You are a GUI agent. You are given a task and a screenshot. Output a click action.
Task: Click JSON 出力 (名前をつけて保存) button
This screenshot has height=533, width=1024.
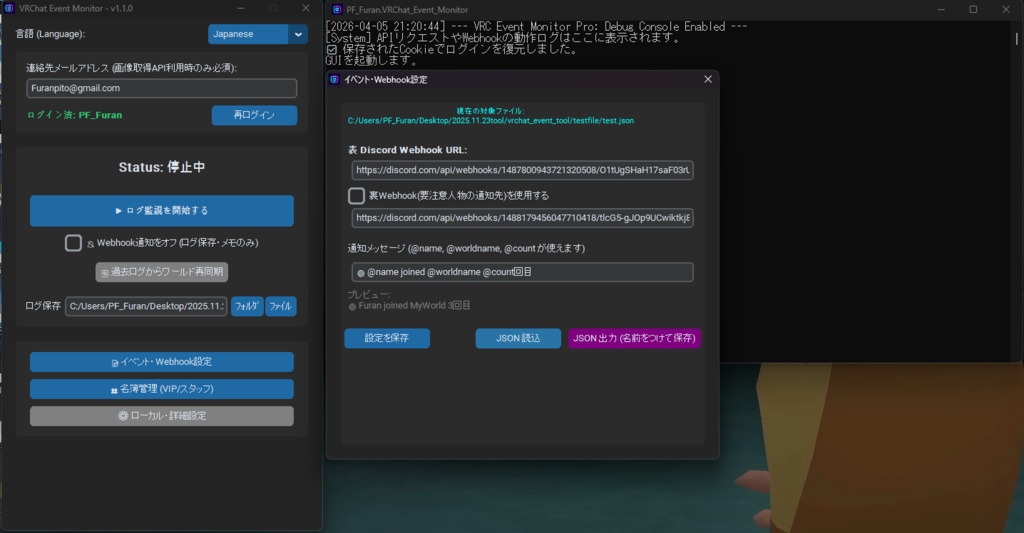click(634, 338)
